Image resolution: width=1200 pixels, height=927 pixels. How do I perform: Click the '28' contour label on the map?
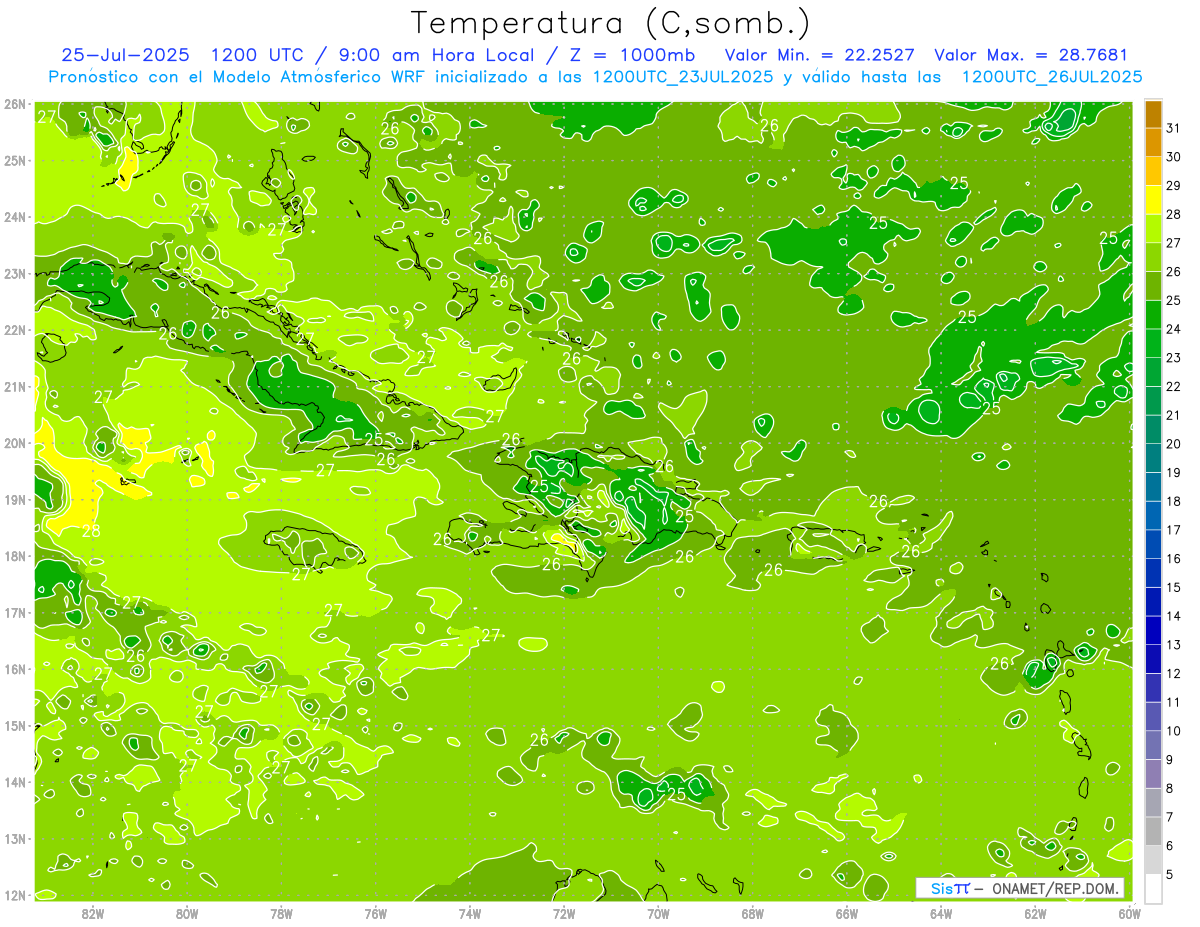point(91,531)
